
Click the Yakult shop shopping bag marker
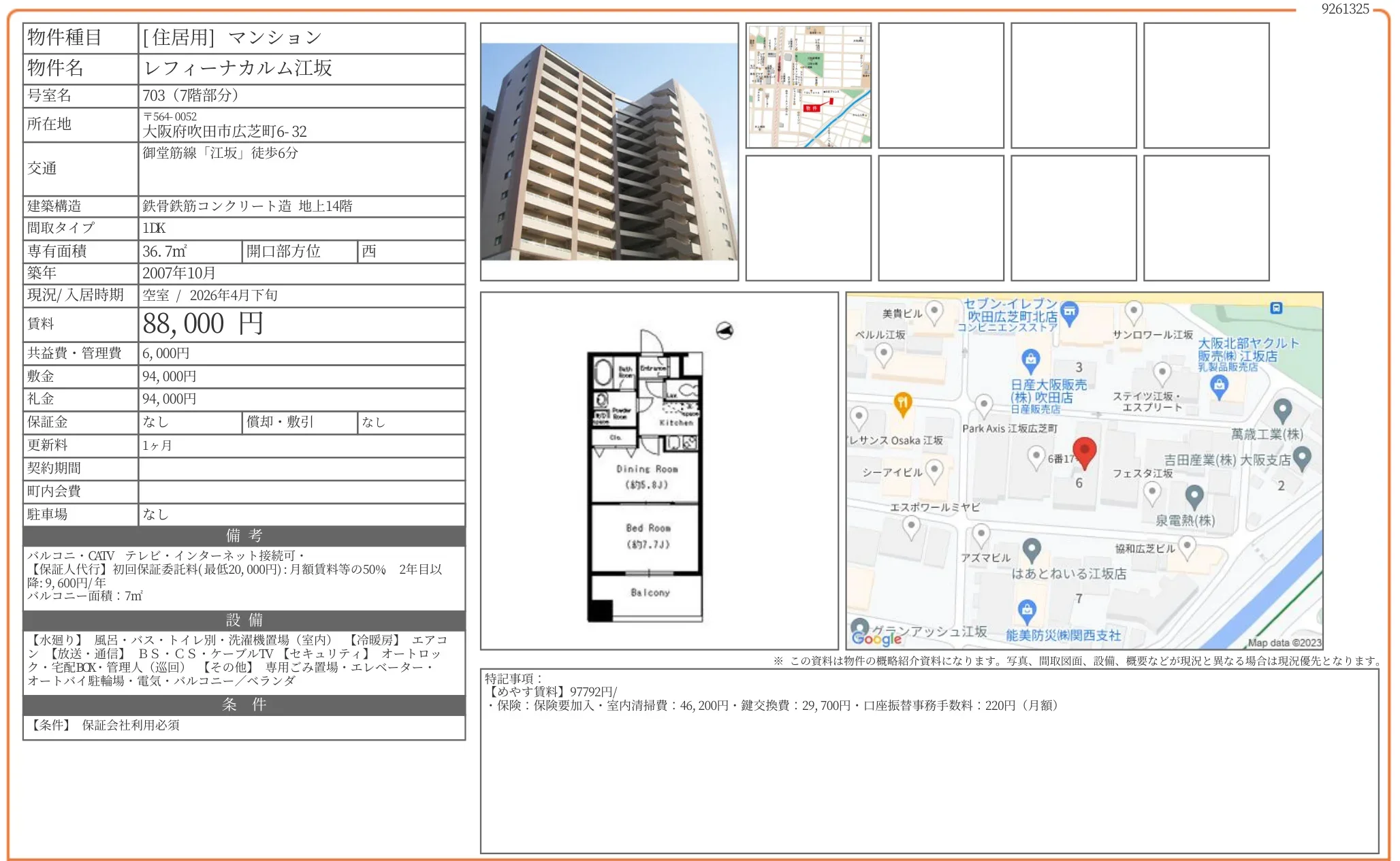[x=1219, y=386]
